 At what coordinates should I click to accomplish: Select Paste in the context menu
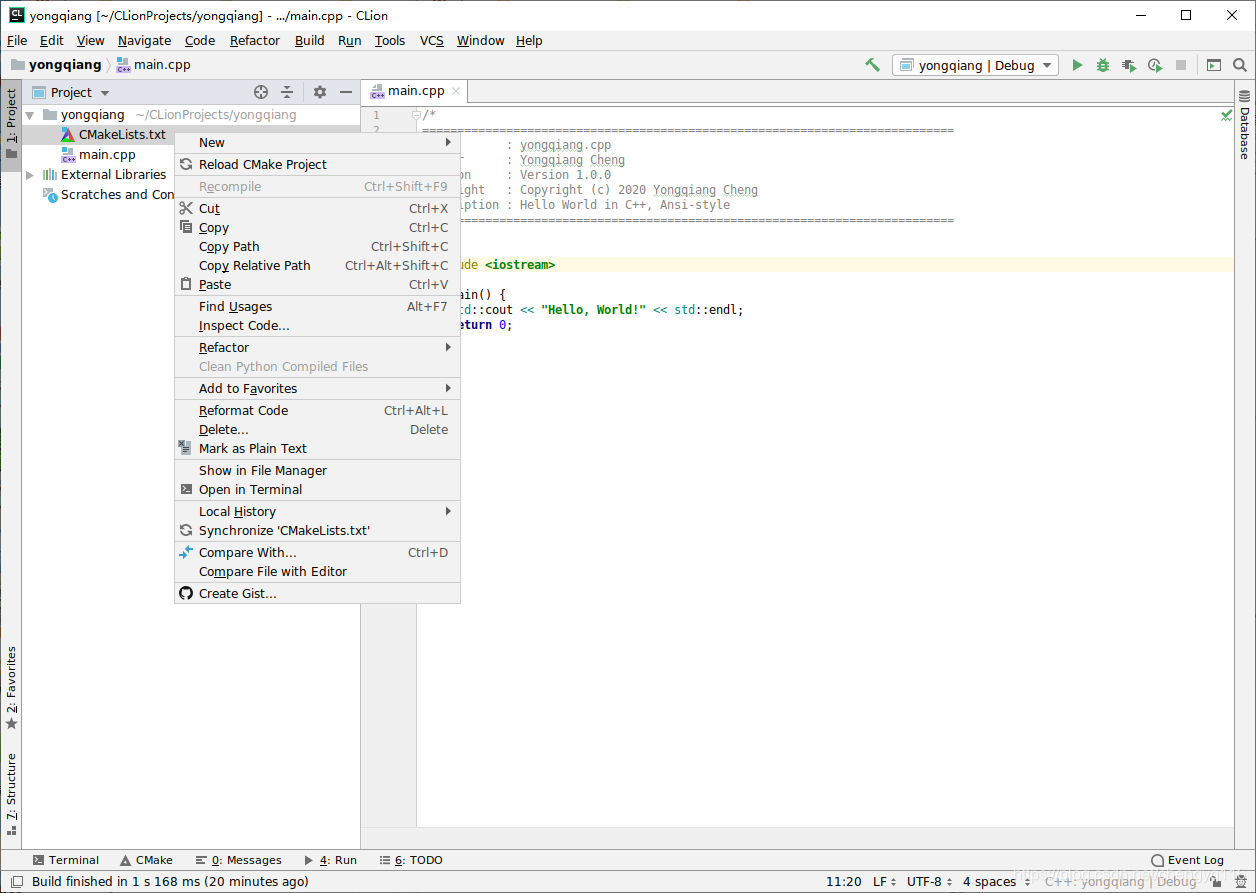click(x=318, y=284)
